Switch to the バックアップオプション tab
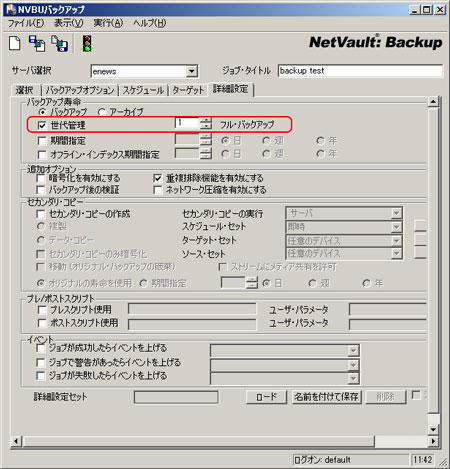The image size is (450, 469). [x=80, y=90]
